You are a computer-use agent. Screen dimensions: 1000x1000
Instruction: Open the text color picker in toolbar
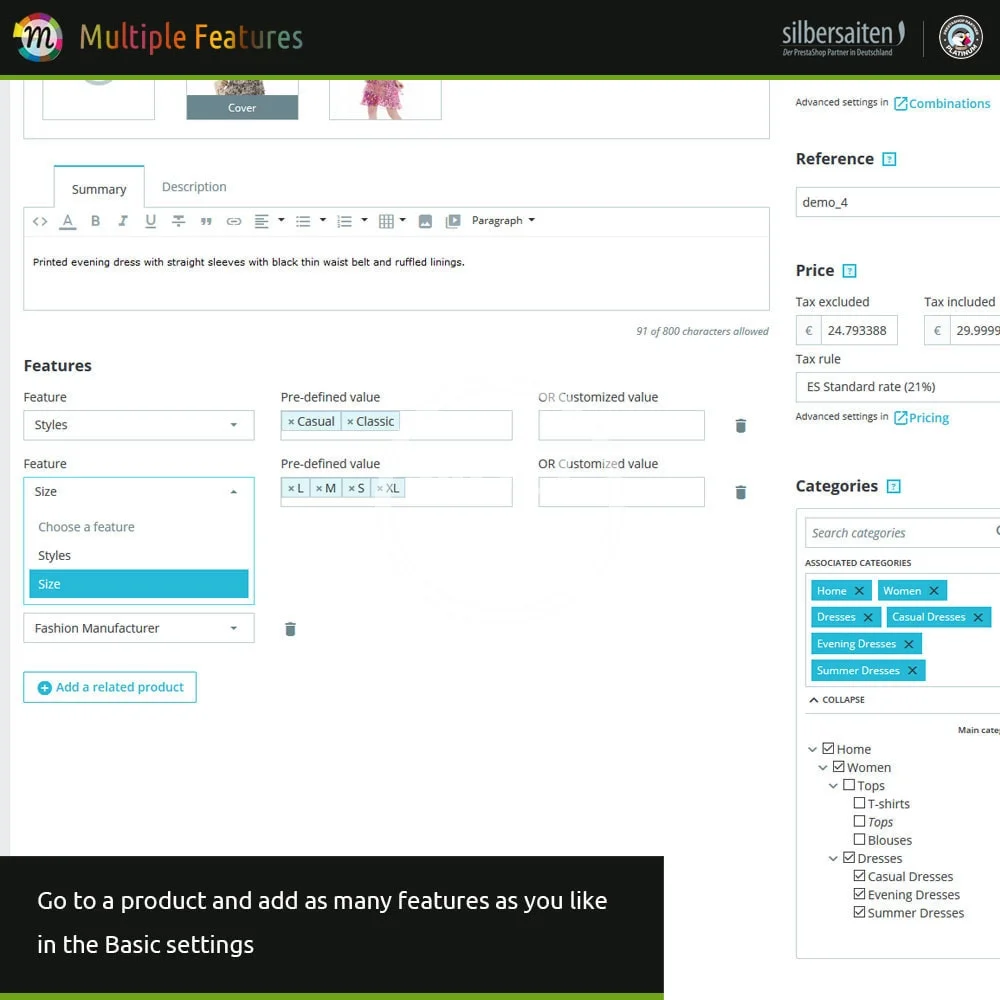67,221
